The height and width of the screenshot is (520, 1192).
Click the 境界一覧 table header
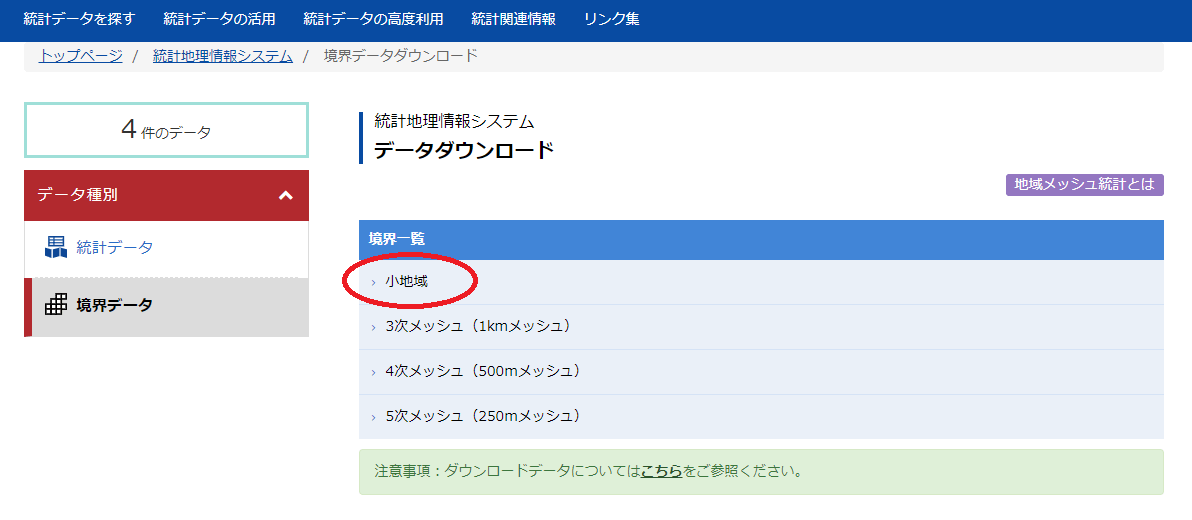[761, 239]
